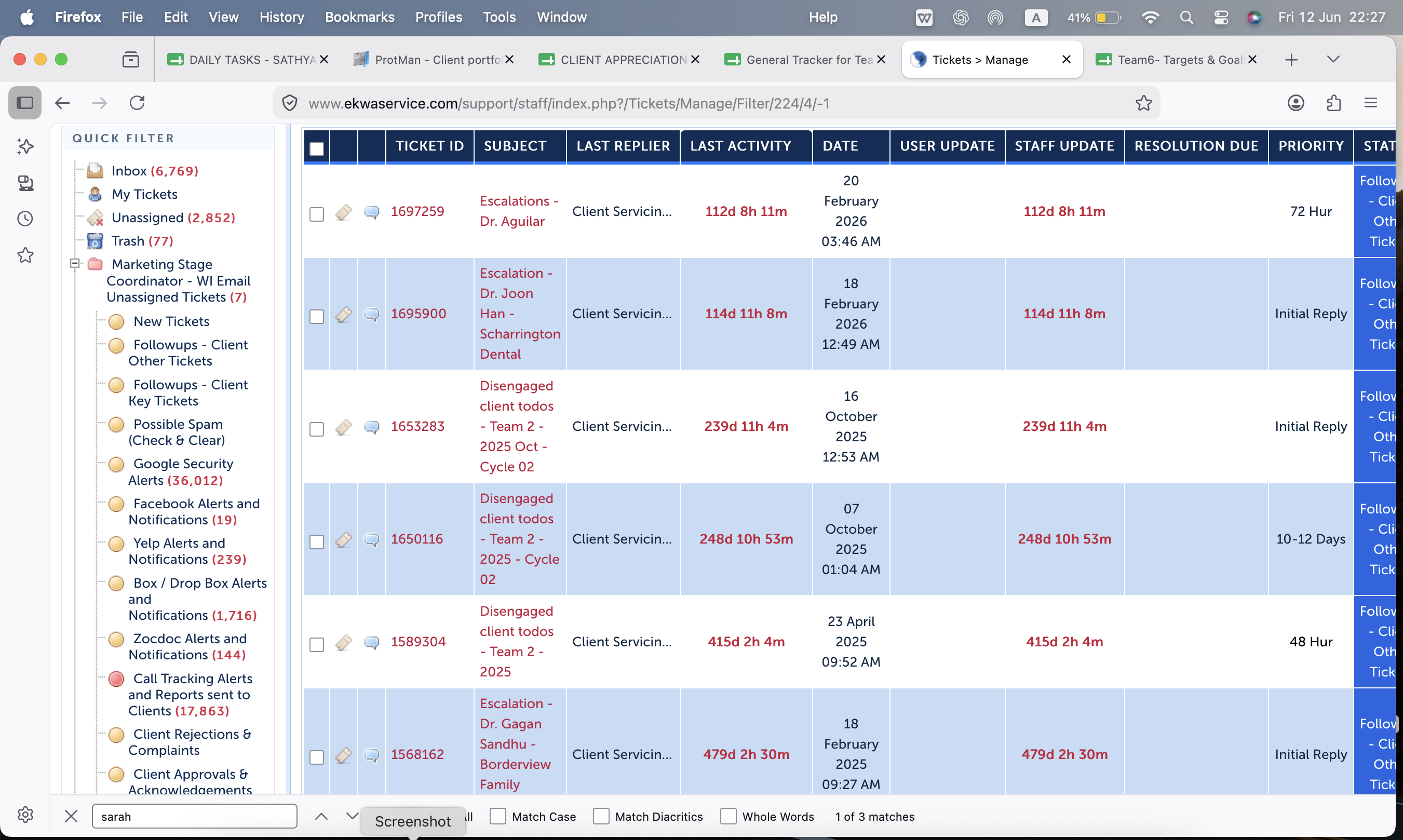Select Yelp Alerts and Notifications filter
Image resolution: width=1403 pixels, height=840 pixels.
pos(187,551)
